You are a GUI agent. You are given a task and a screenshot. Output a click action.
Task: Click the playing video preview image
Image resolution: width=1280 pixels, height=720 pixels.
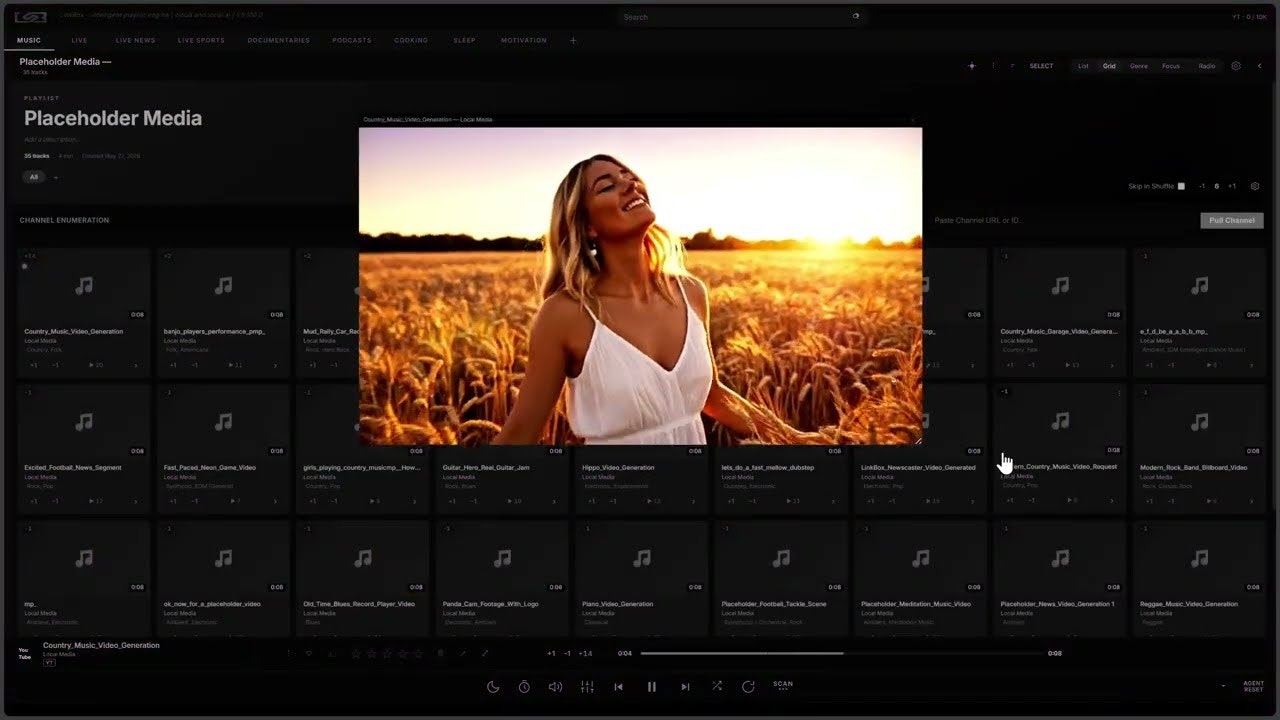coord(640,286)
